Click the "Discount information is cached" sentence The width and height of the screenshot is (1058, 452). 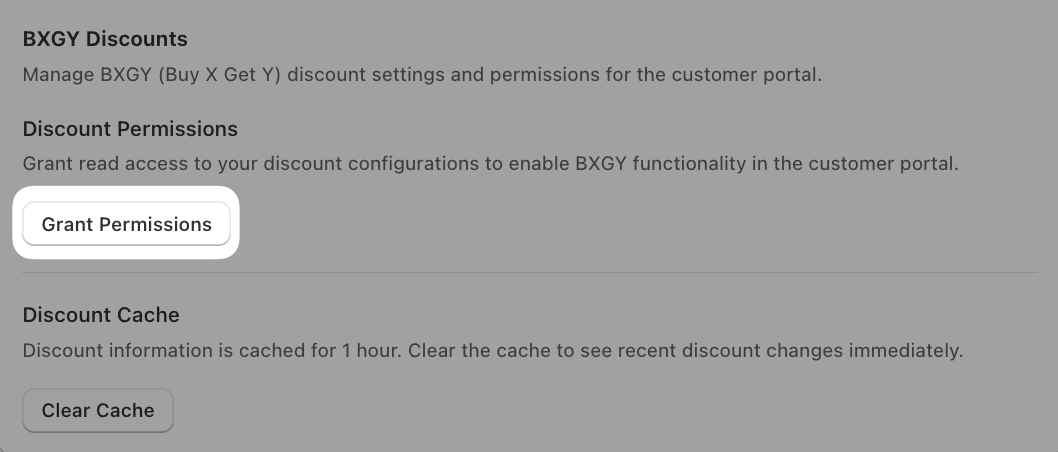pyautogui.click(x=213, y=351)
